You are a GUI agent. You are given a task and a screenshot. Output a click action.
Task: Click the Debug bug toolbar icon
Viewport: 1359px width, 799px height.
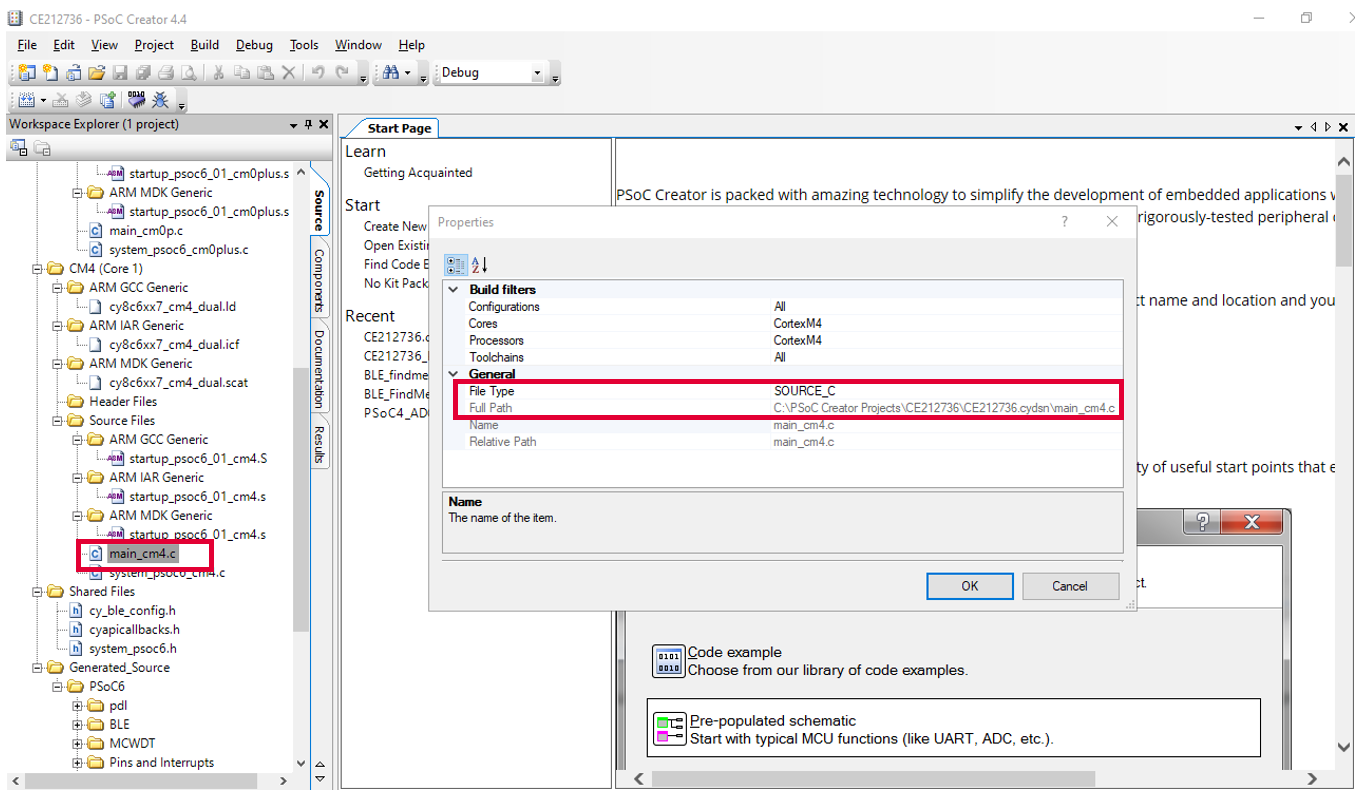pyautogui.click(x=159, y=100)
